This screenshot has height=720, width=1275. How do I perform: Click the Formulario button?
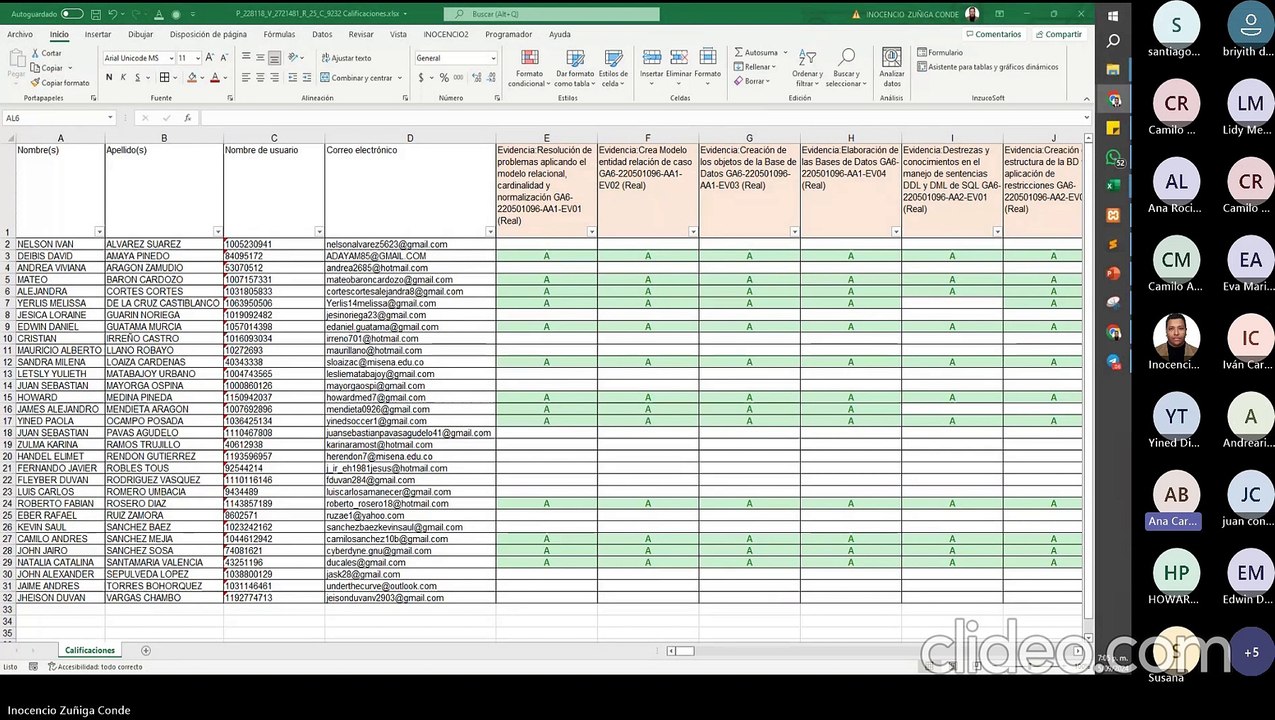click(x=941, y=53)
